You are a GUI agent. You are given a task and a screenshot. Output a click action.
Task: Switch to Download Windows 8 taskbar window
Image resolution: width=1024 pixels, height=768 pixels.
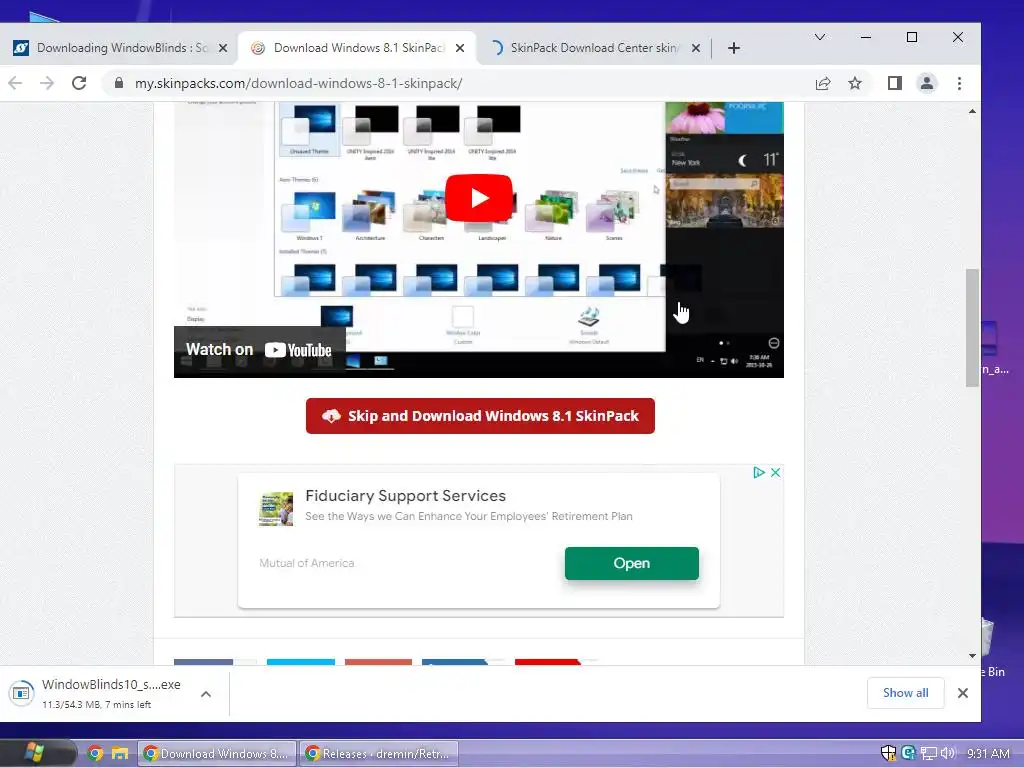point(217,754)
